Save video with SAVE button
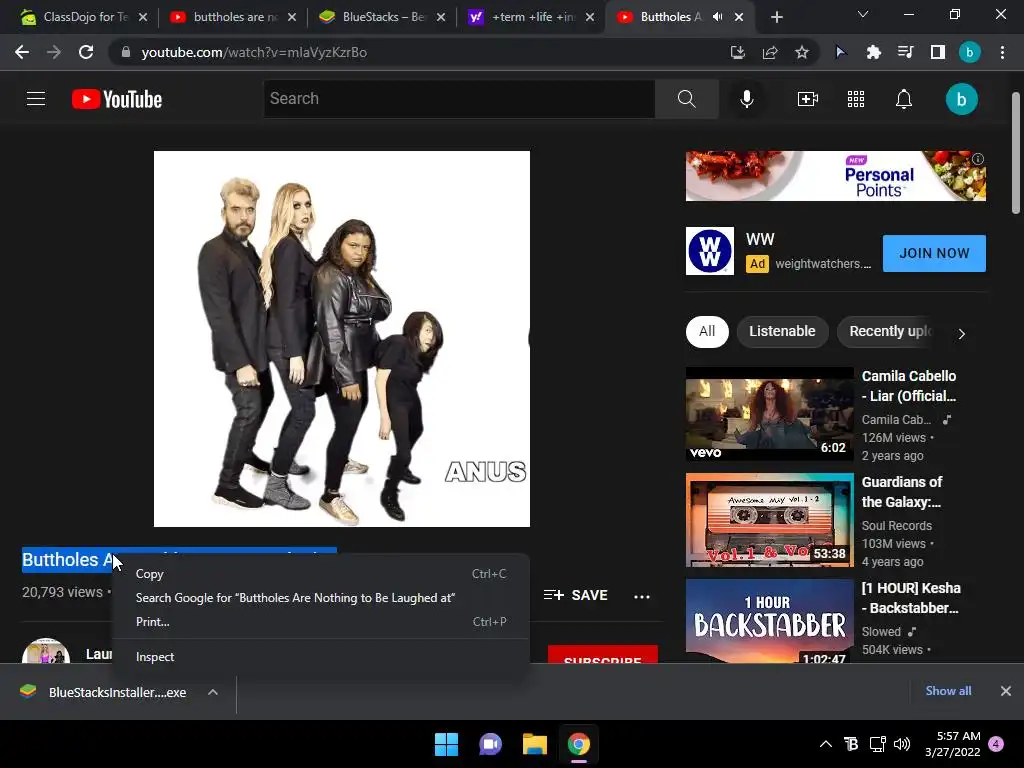The image size is (1024, 768). [575, 596]
